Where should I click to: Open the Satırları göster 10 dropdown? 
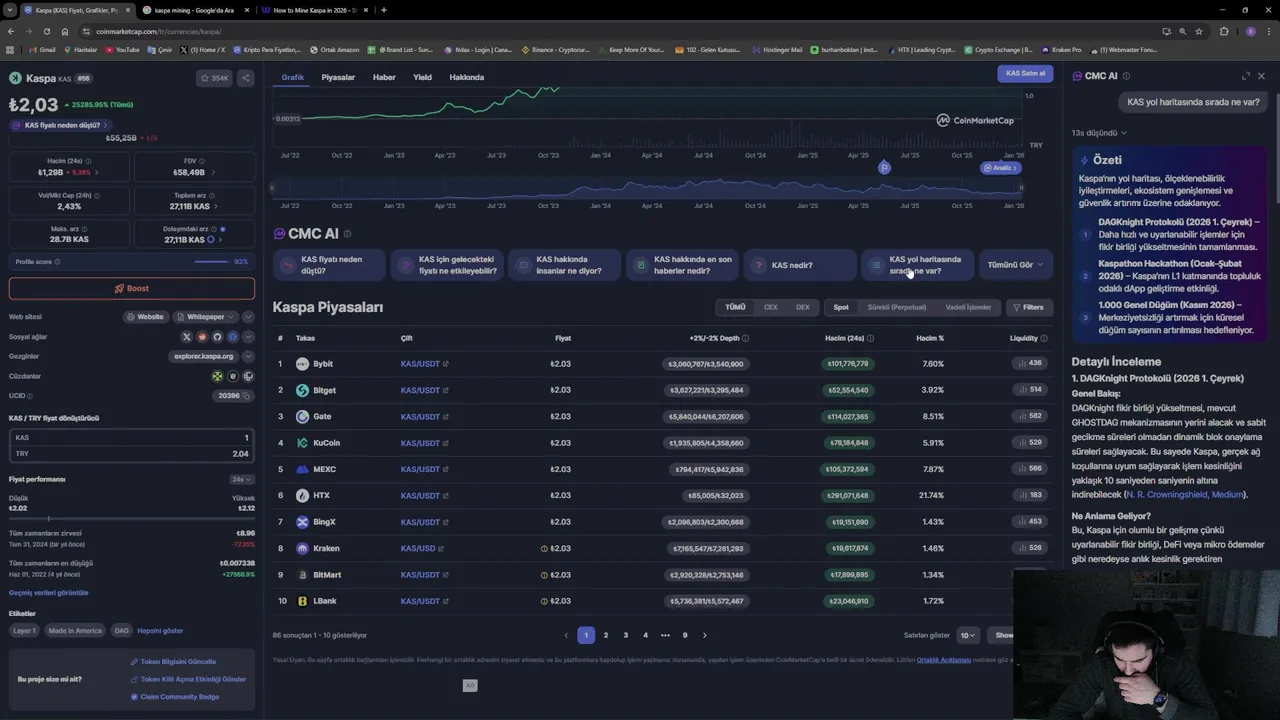pos(967,635)
